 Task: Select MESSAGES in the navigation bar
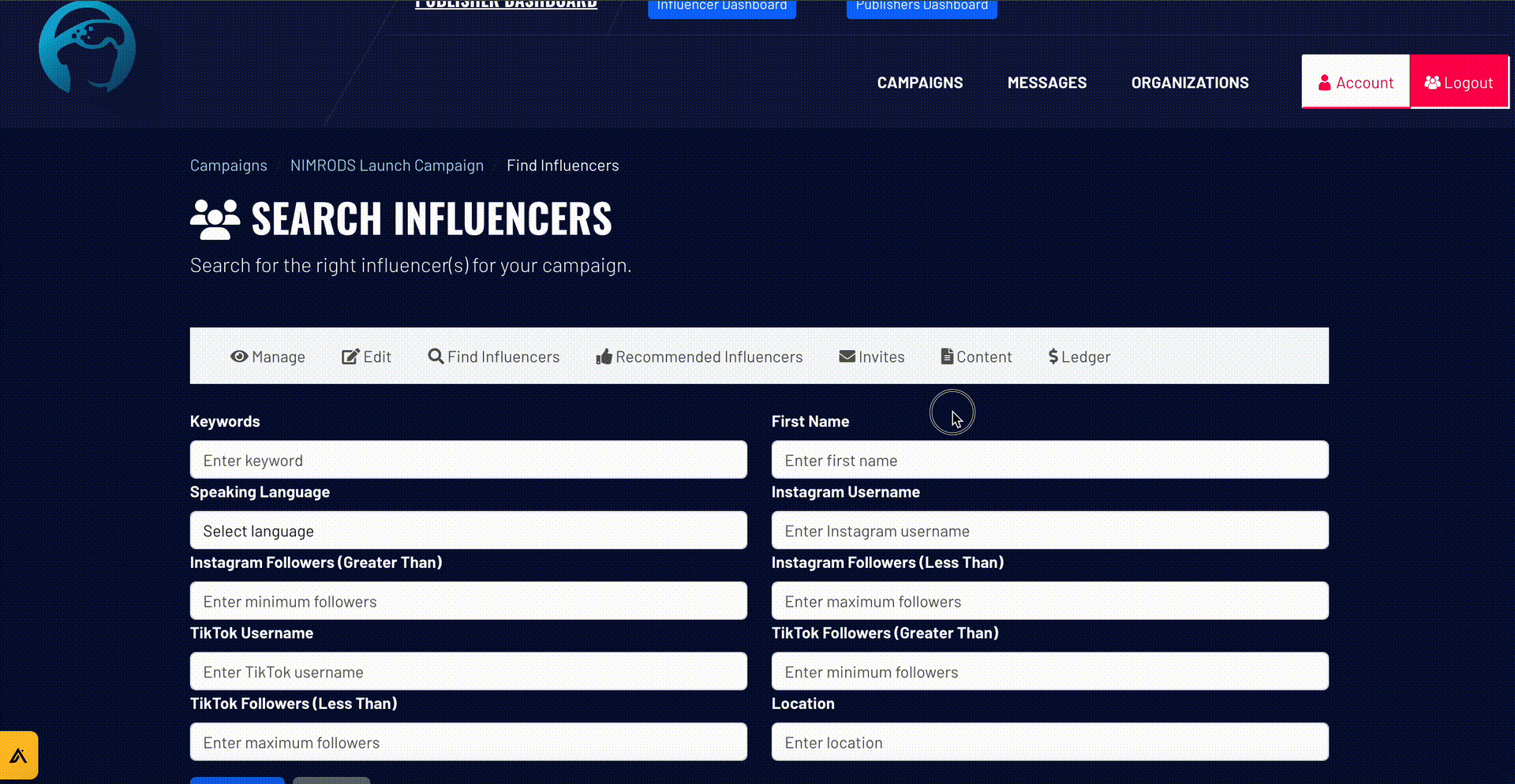tap(1047, 82)
